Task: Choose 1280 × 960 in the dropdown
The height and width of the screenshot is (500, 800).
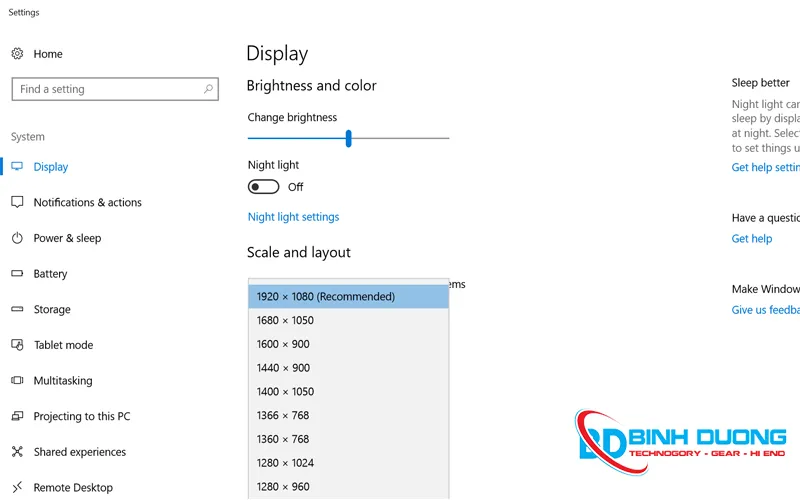Action: [x=348, y=487]
